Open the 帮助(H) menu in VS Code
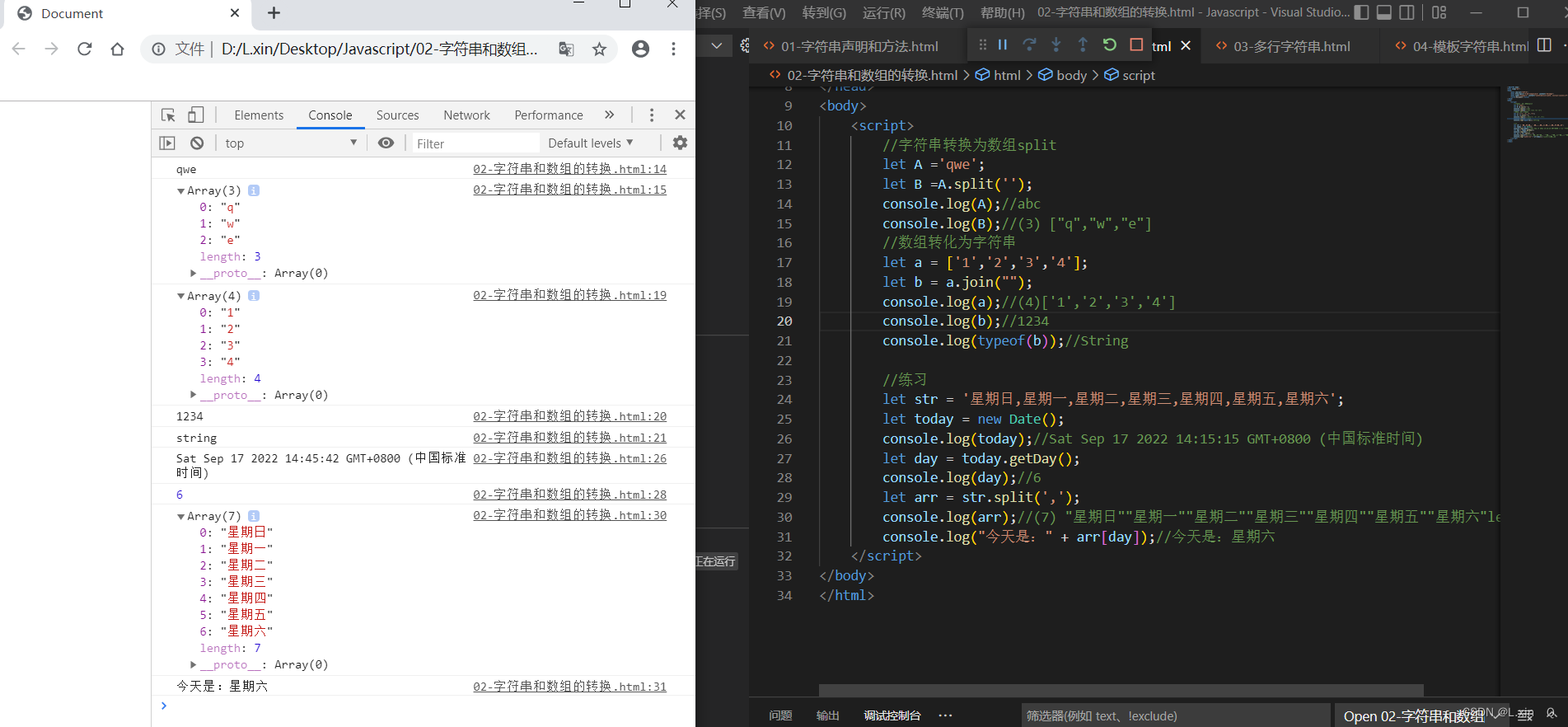This screenshot has height=727, width=1568. pyautogui.click(x=1003, y=12)
